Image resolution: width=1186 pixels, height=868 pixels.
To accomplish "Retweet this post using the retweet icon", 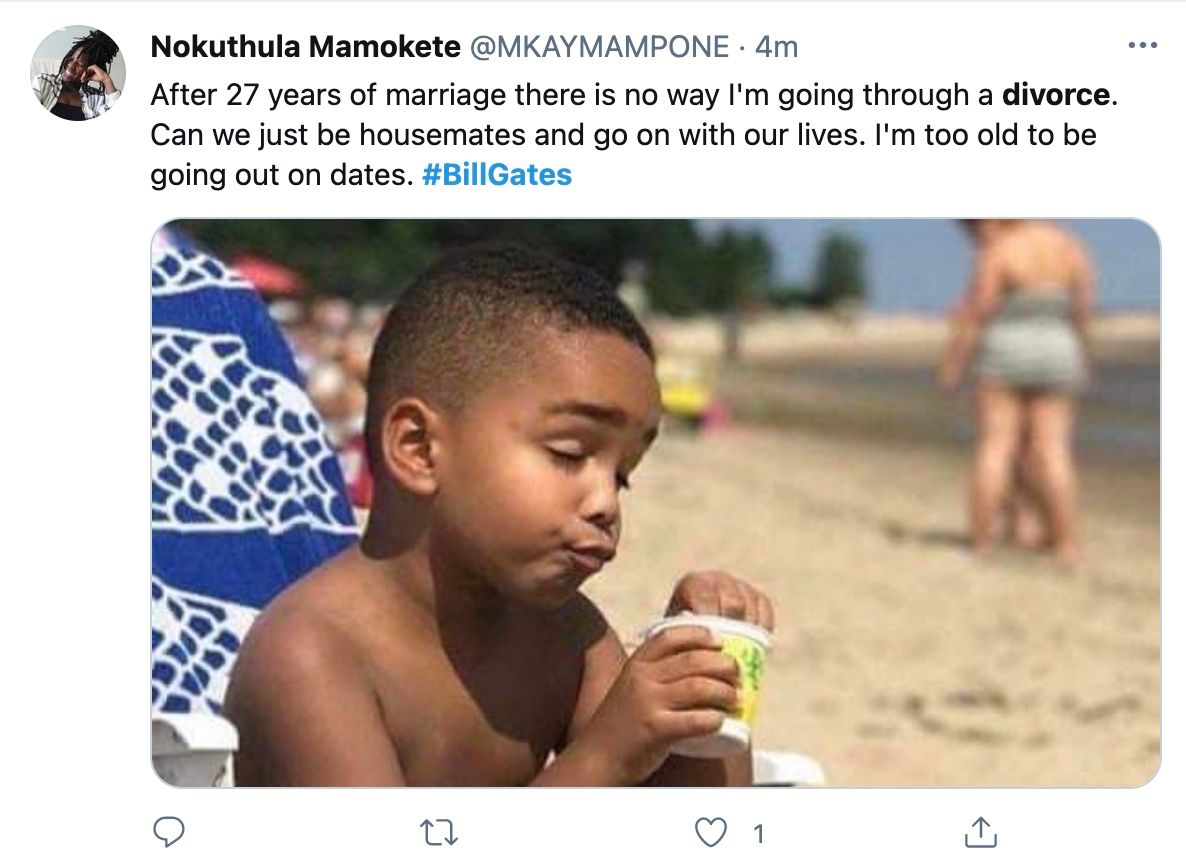I will tap(439, 832).
